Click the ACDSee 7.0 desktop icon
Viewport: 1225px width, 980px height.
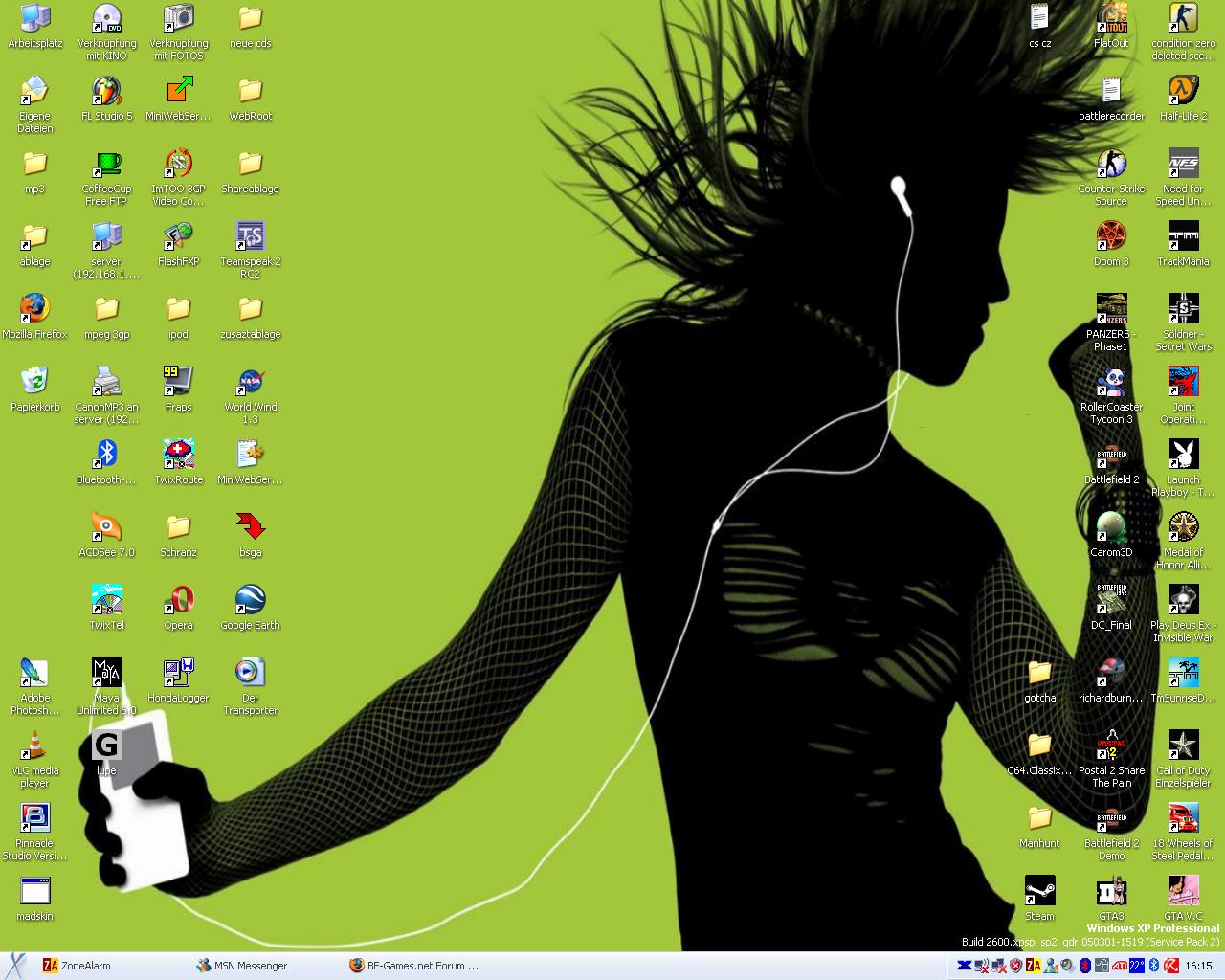[x=106, y=528]
